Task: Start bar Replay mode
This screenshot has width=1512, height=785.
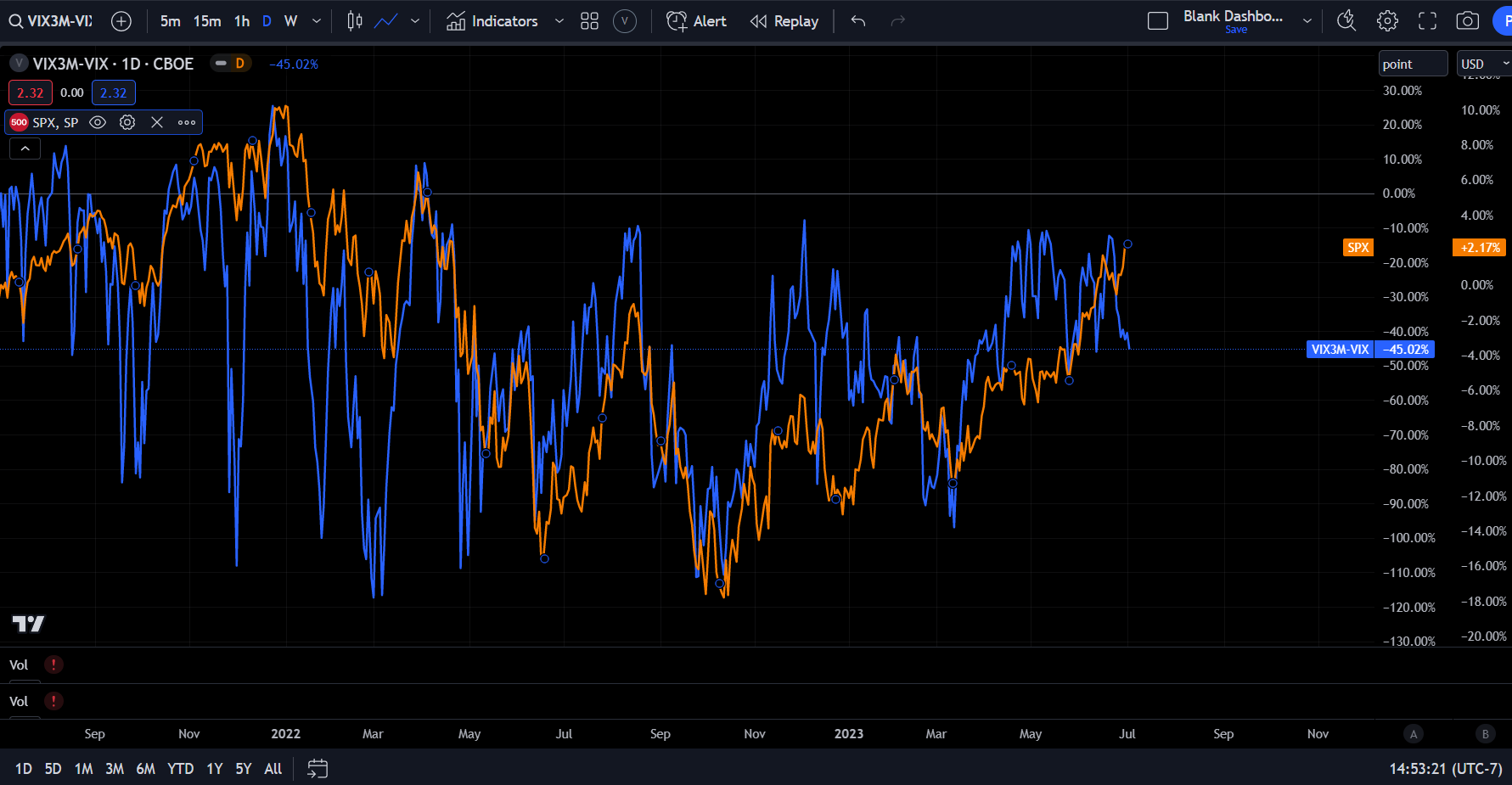Action: (x=784, y=21)
